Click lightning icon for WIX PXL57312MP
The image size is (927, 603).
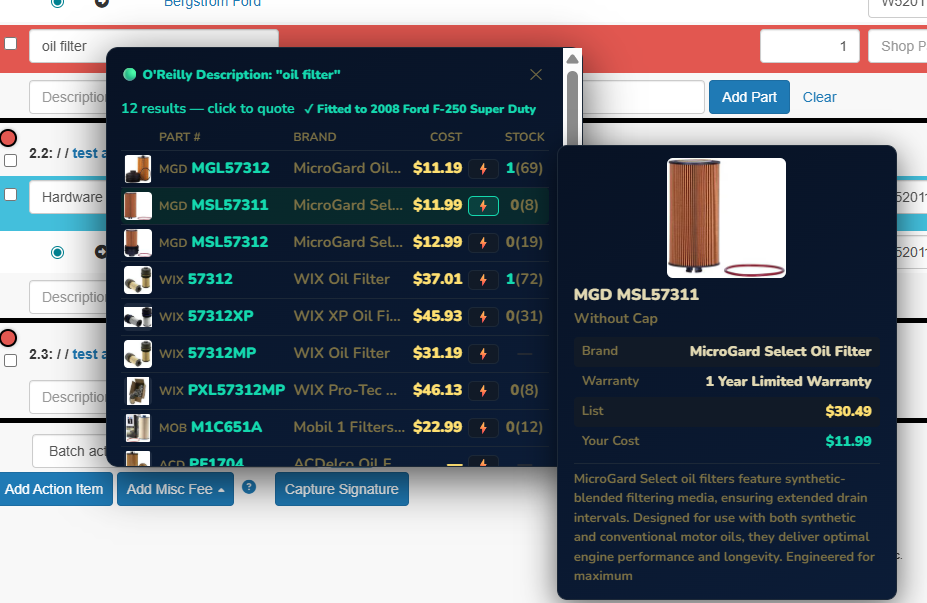pos(483,390)
